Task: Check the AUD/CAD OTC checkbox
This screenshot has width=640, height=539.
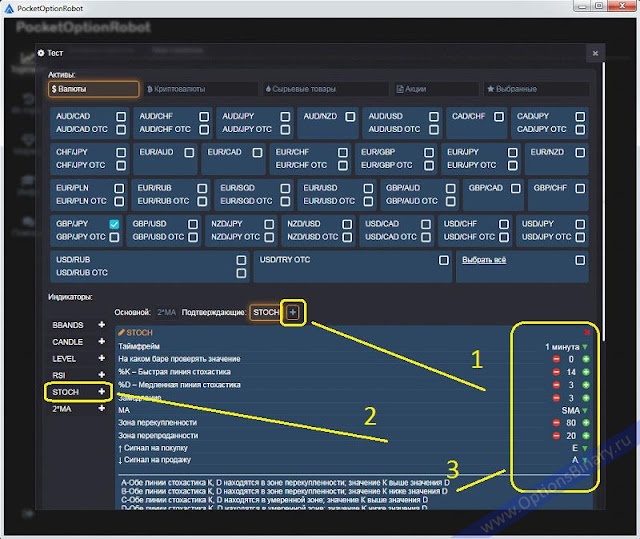Action: [x=121, y=130]
